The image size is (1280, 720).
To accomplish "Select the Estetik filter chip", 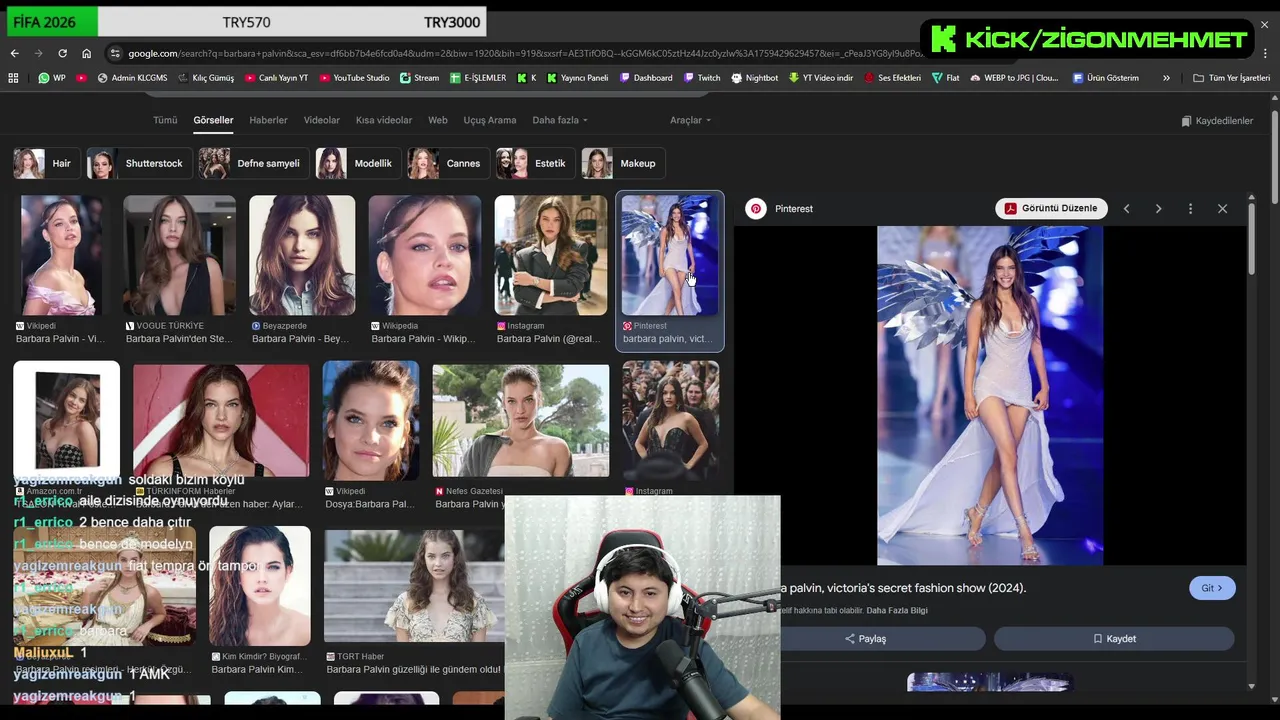I will 535,163.
